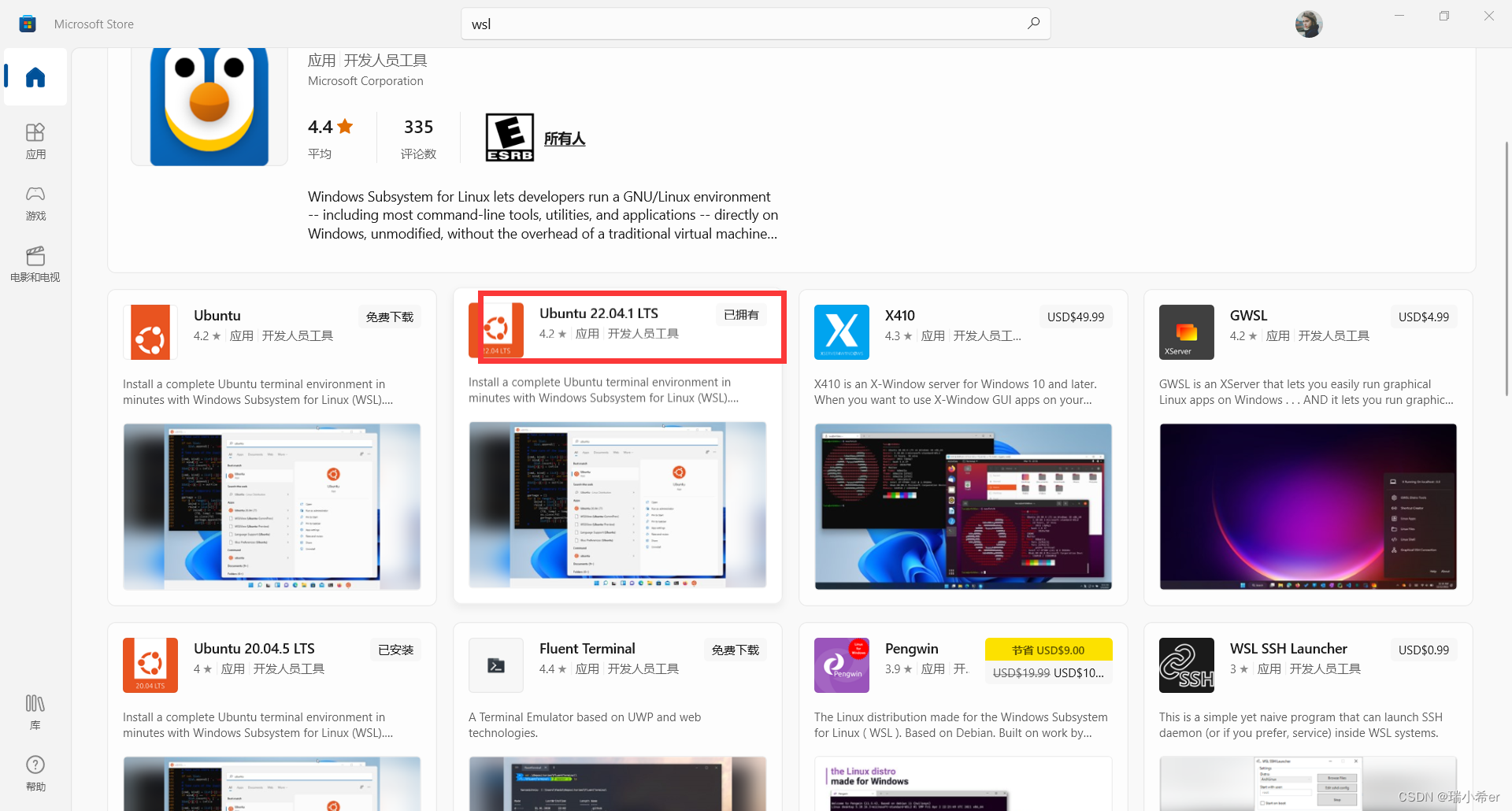Open the user profile avatar
The width and height of the screenshot is (1512, 811).
point(1308,24)
